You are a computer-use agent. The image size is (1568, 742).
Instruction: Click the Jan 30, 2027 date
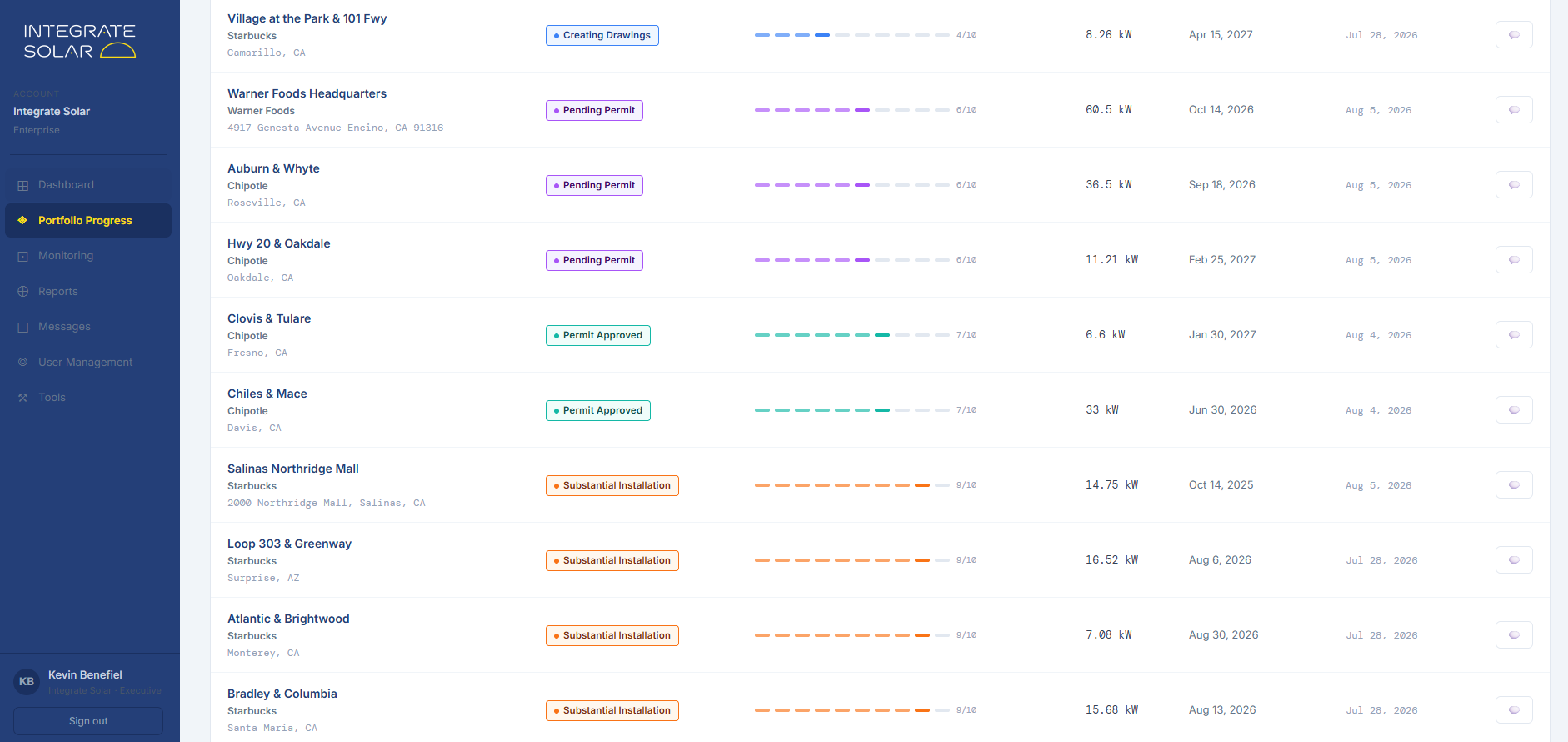pyautogui.click(x=1222, y=335)
